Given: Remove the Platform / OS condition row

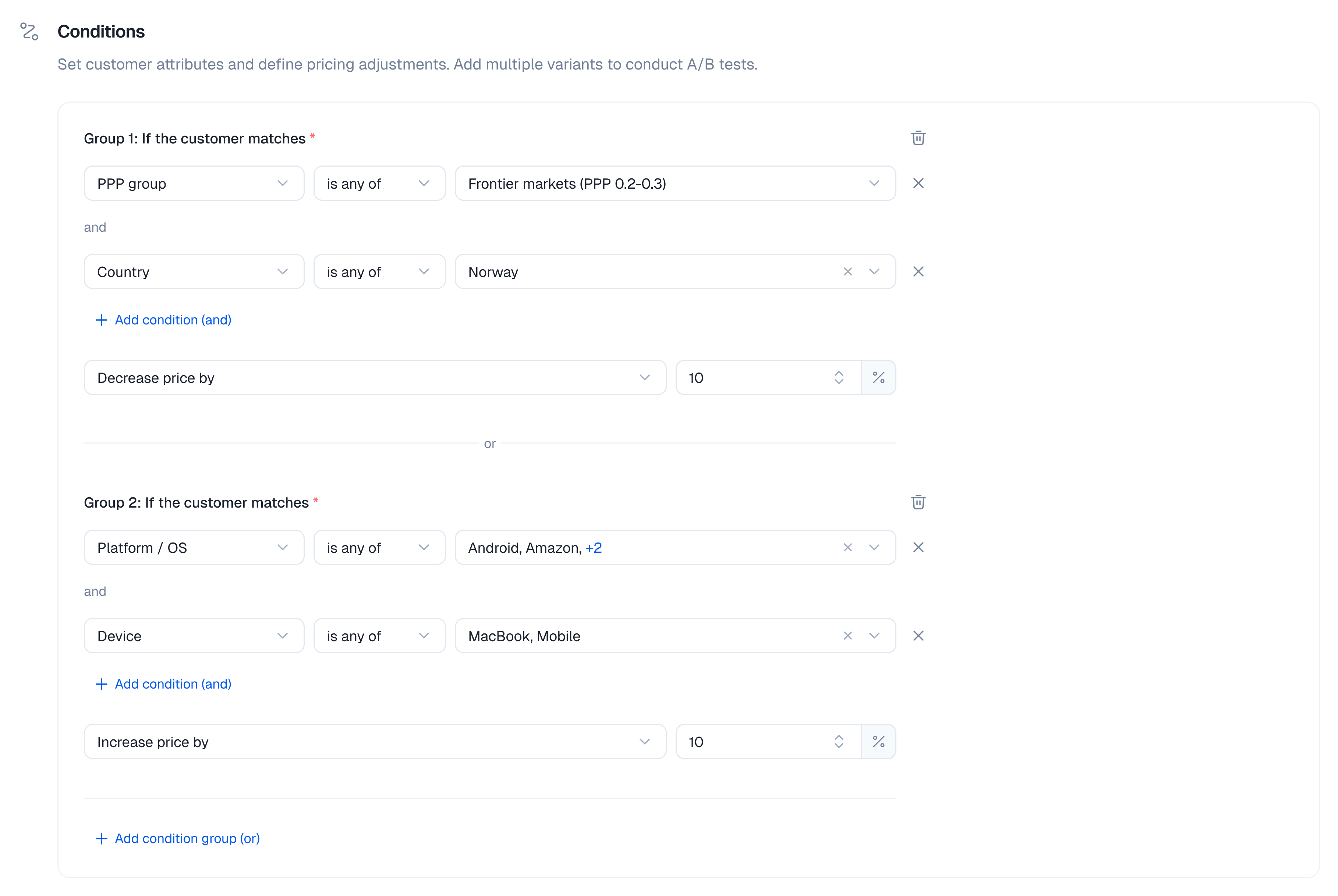Looking at the screenshot, I should click(918, 547).
